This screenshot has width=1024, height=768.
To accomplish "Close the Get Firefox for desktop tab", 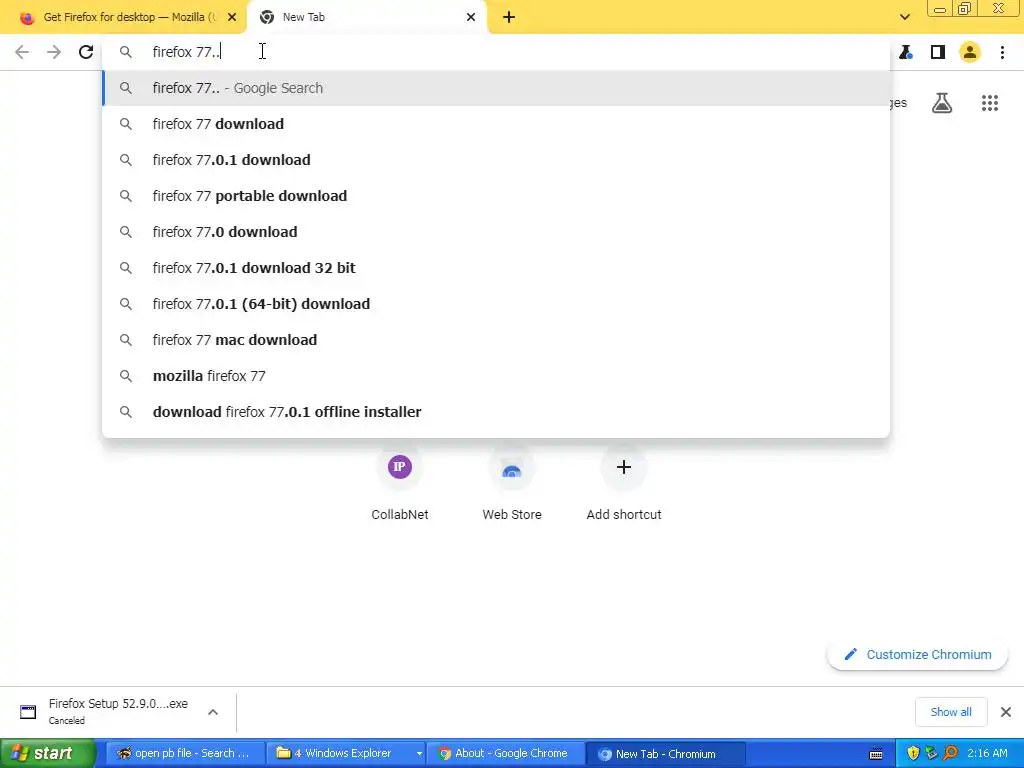I will [x=232, y=17].
